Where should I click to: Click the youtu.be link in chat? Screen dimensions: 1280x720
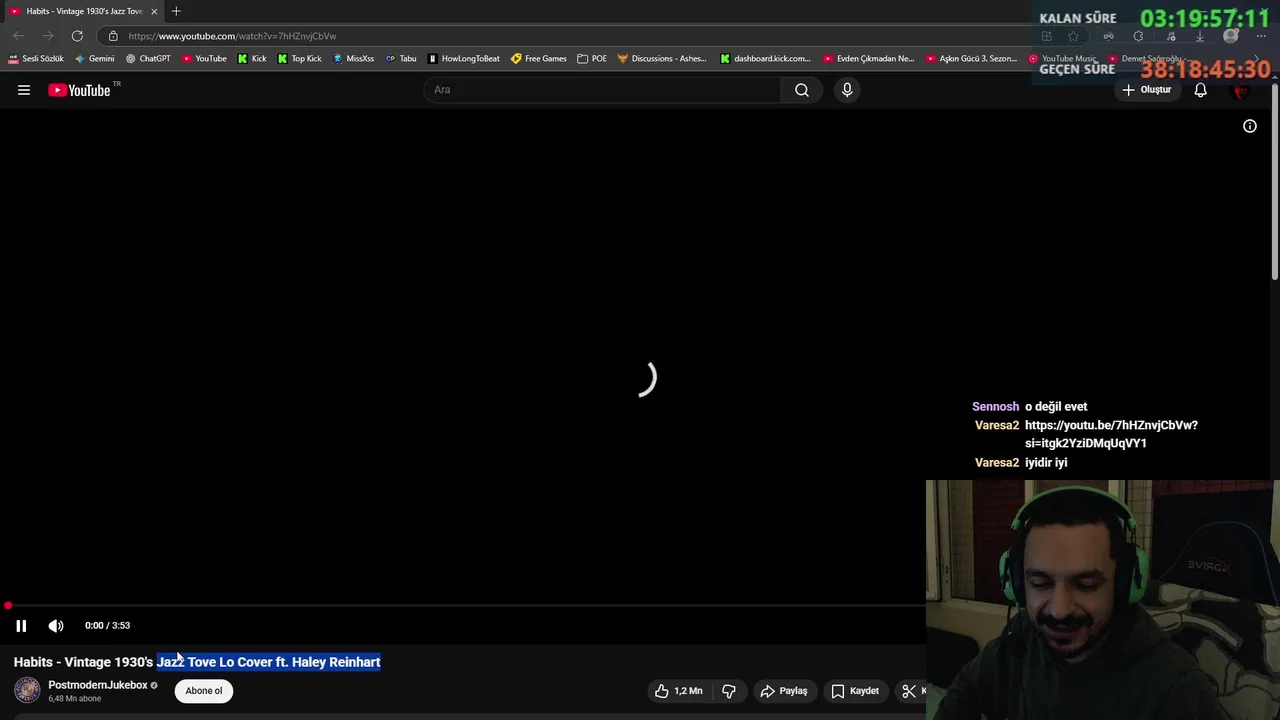(1111, 434)
